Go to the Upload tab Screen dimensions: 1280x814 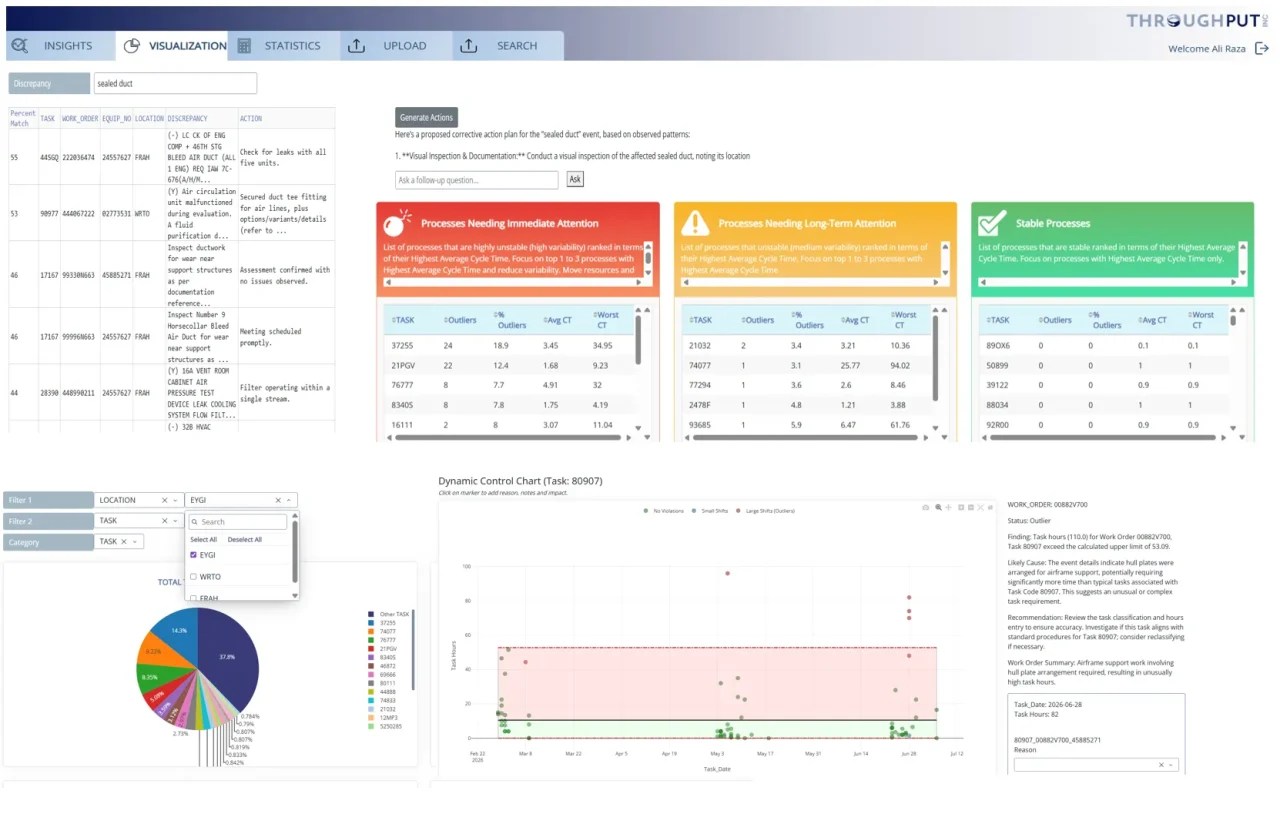[x=394, y=46]
